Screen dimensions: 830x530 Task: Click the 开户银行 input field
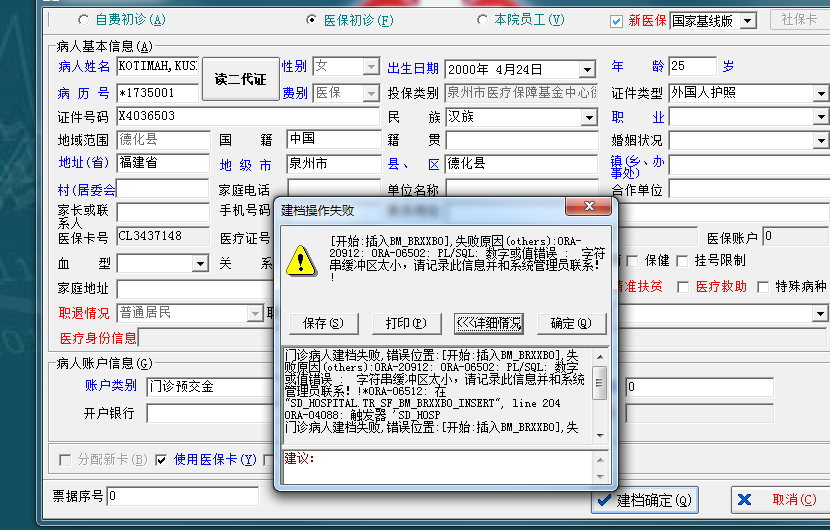pos(211,413)
